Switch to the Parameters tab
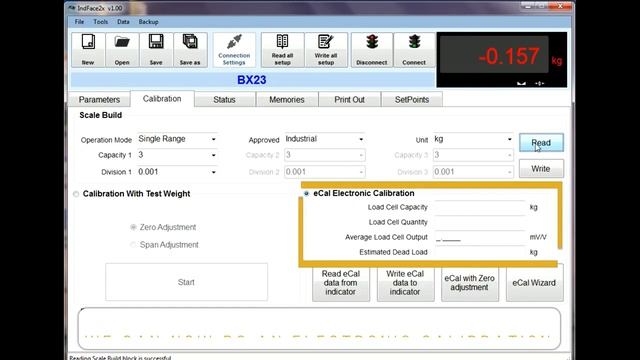640x360 pixels. click(99, 100)
